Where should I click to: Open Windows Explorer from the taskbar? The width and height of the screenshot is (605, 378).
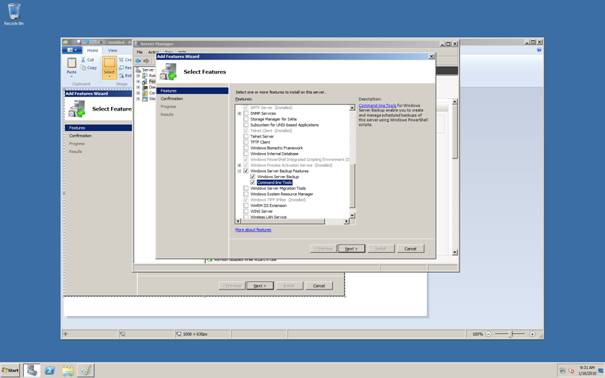[x=68, y=371]
